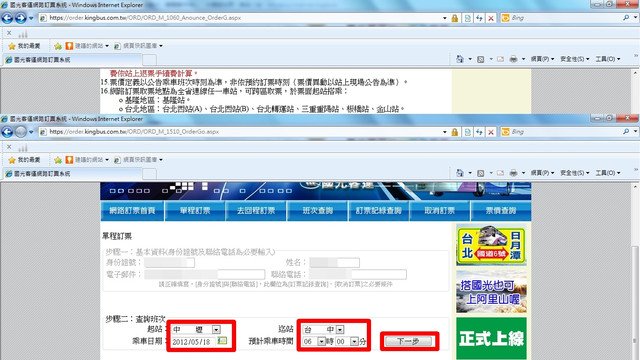Open the minute dropdown showing 00
Viewport: 640px width, 360px height.
354,342
